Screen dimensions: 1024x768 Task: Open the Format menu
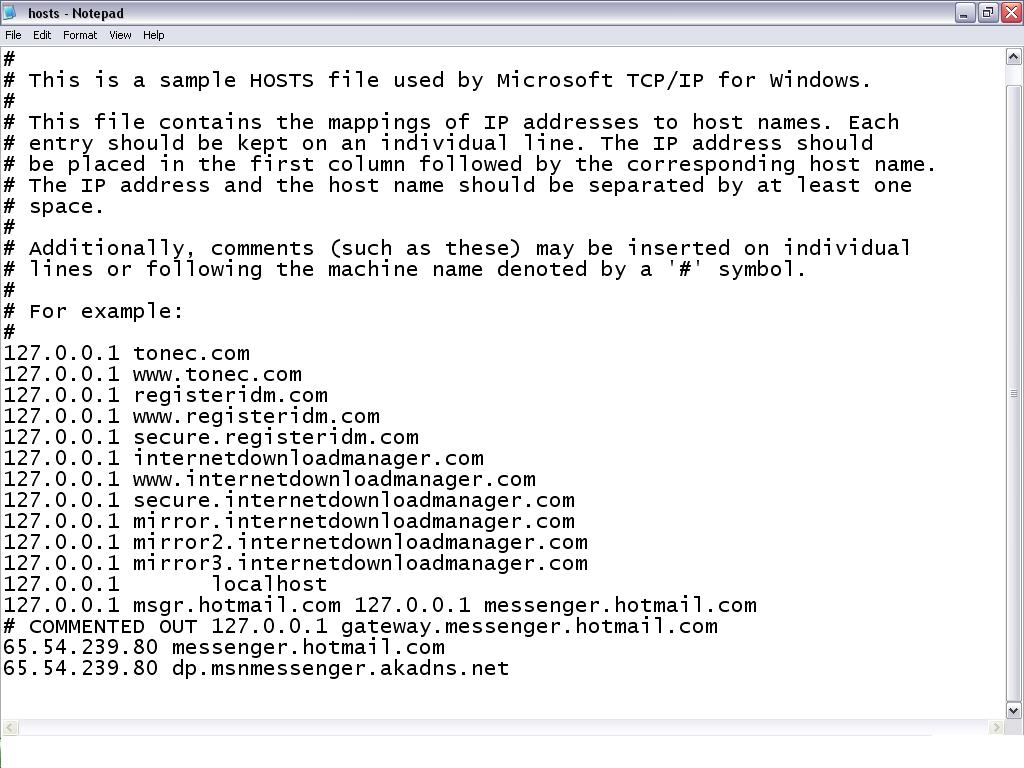click(x=80, y=35)
